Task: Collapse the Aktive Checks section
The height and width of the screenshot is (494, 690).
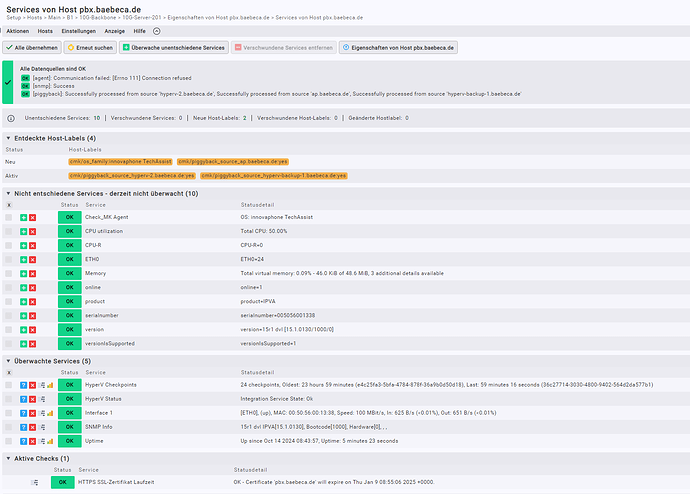Action: (x=8, y=458)
